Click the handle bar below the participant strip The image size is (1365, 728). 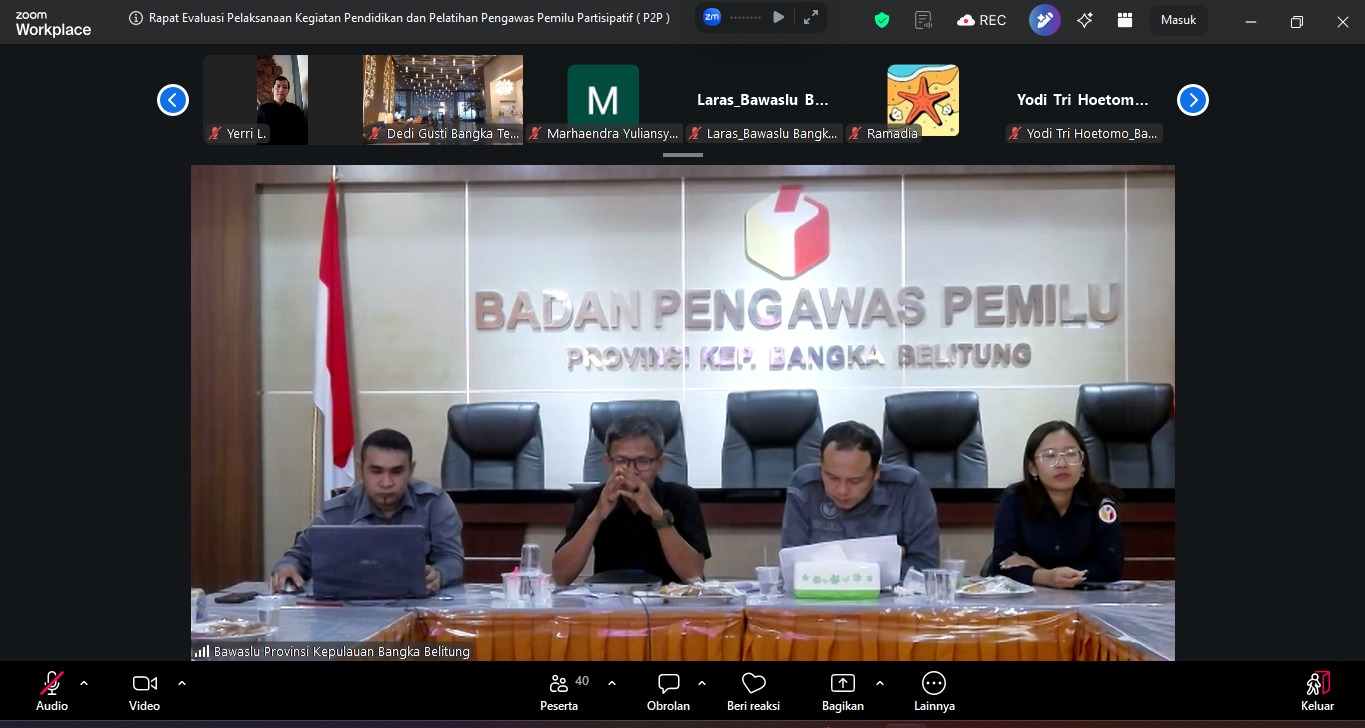(683, 155)
